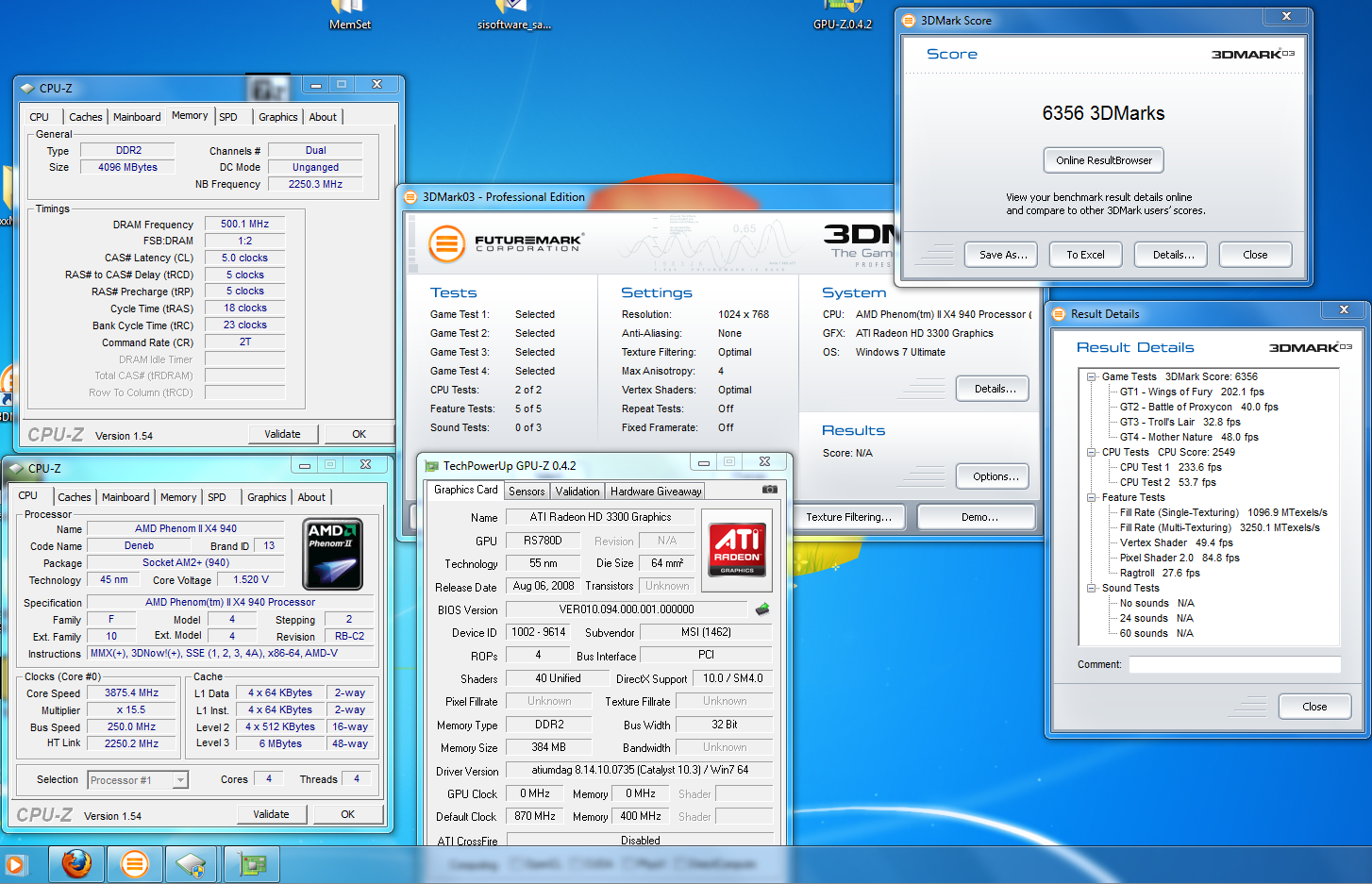This screenshot has height=884, width=1372.
Task: Click the Futuremark Corporation logo
Action: tap(507, 243)
